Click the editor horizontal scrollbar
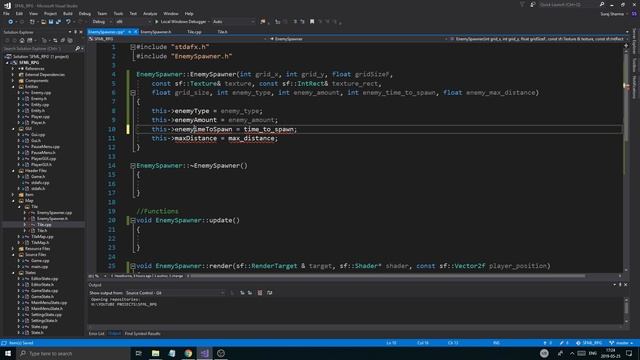Viewport: 640px width, 360px height. 388,276
